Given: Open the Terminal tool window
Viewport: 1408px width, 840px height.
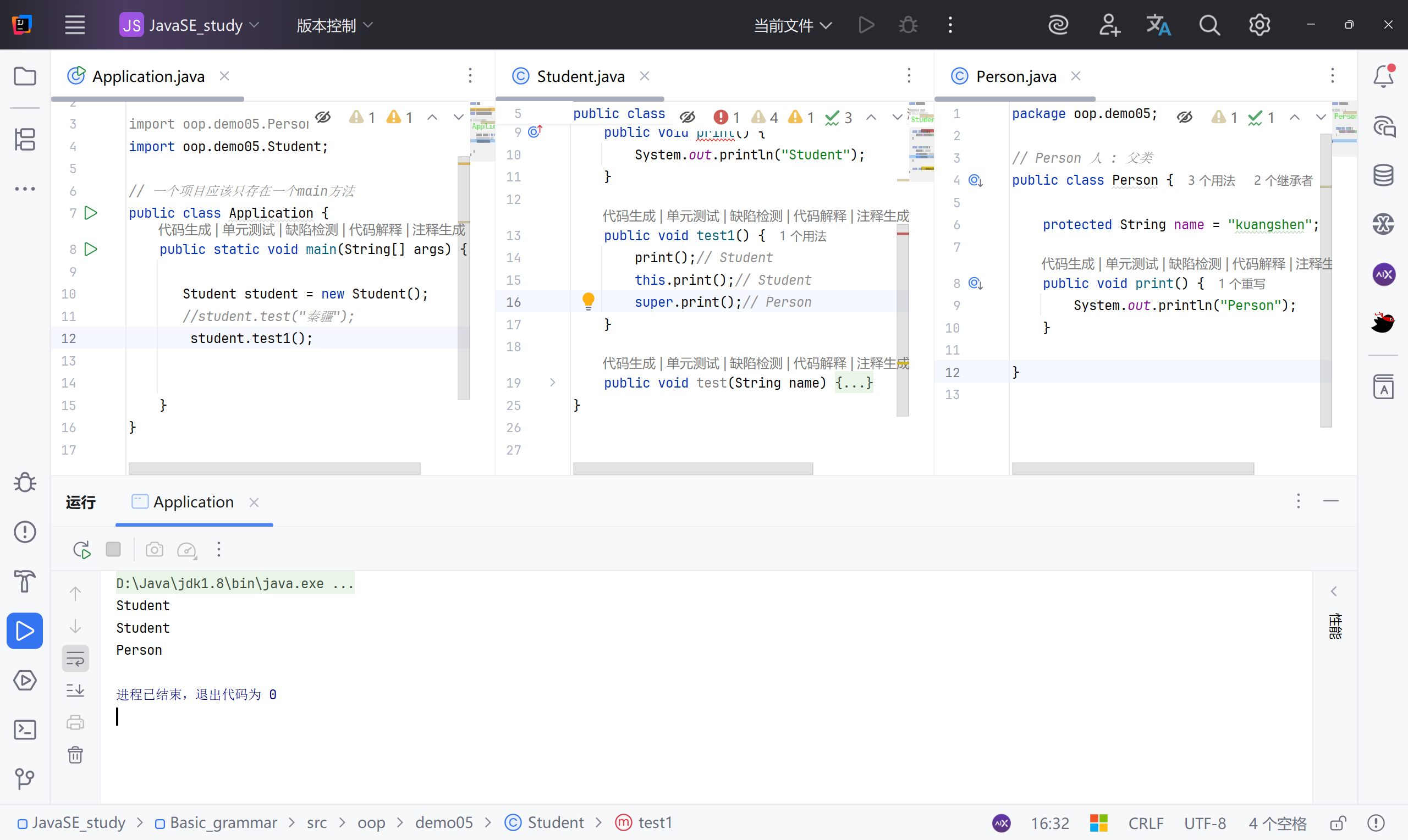Looking at the screenshot, I should [25, 730].
